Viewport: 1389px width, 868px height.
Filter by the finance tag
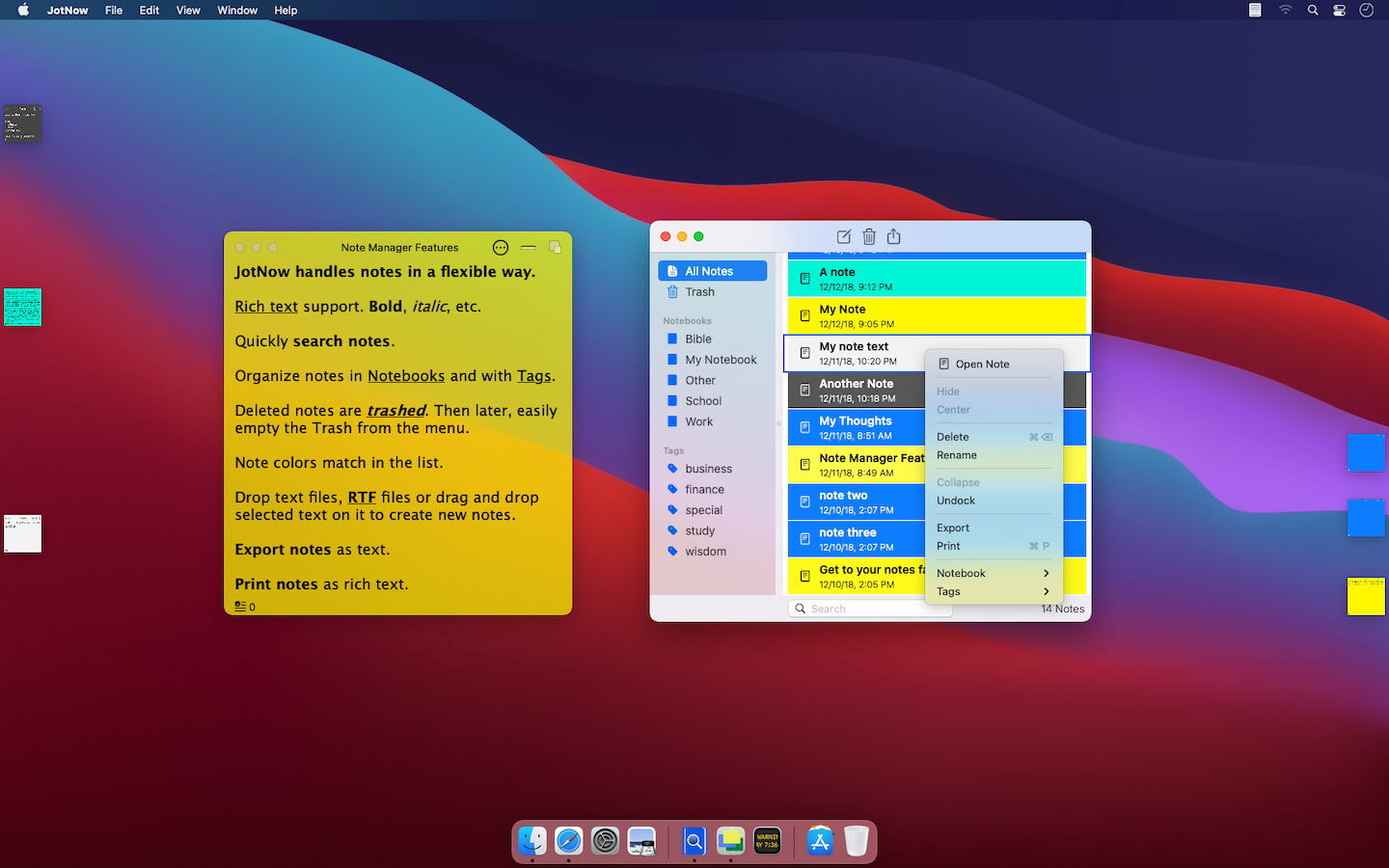click(x=704, y=490)
